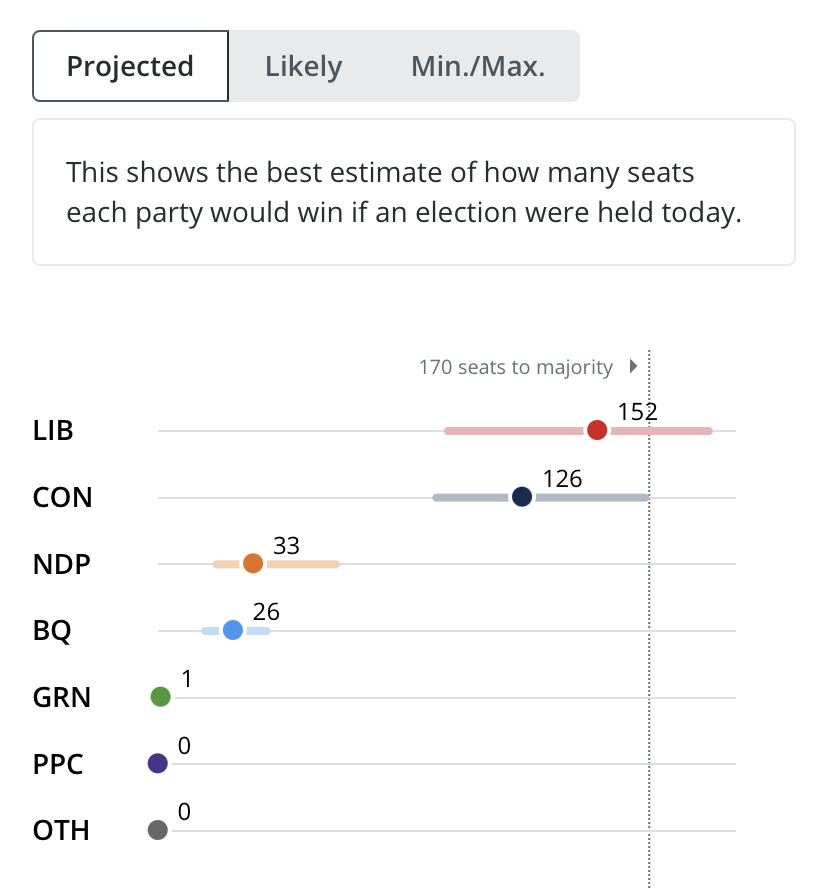This screenshot has height=889, width=828.
Task: Click the pink LIB range bar
Action: pyautogui.click(x=578, y=431)
